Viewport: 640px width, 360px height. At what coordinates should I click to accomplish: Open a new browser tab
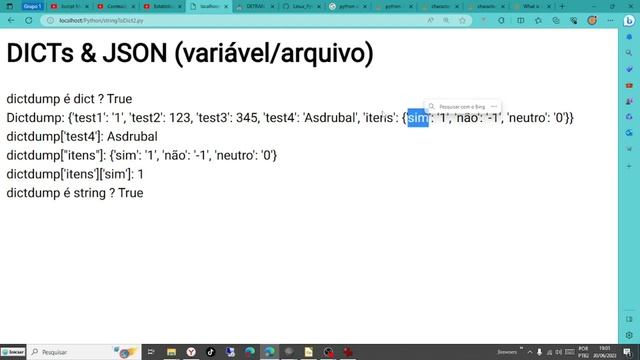pyautogui.click(x=562, y=6)
